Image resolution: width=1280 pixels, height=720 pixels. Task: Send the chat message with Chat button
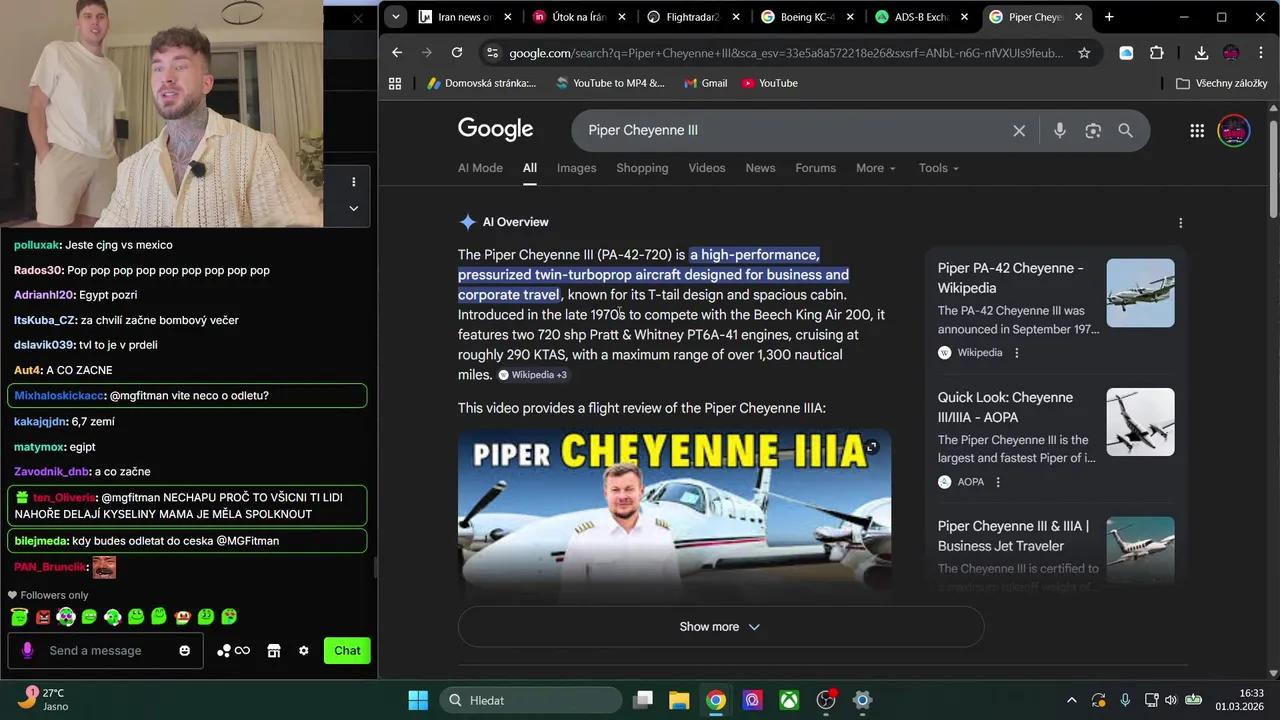[347, 651]
